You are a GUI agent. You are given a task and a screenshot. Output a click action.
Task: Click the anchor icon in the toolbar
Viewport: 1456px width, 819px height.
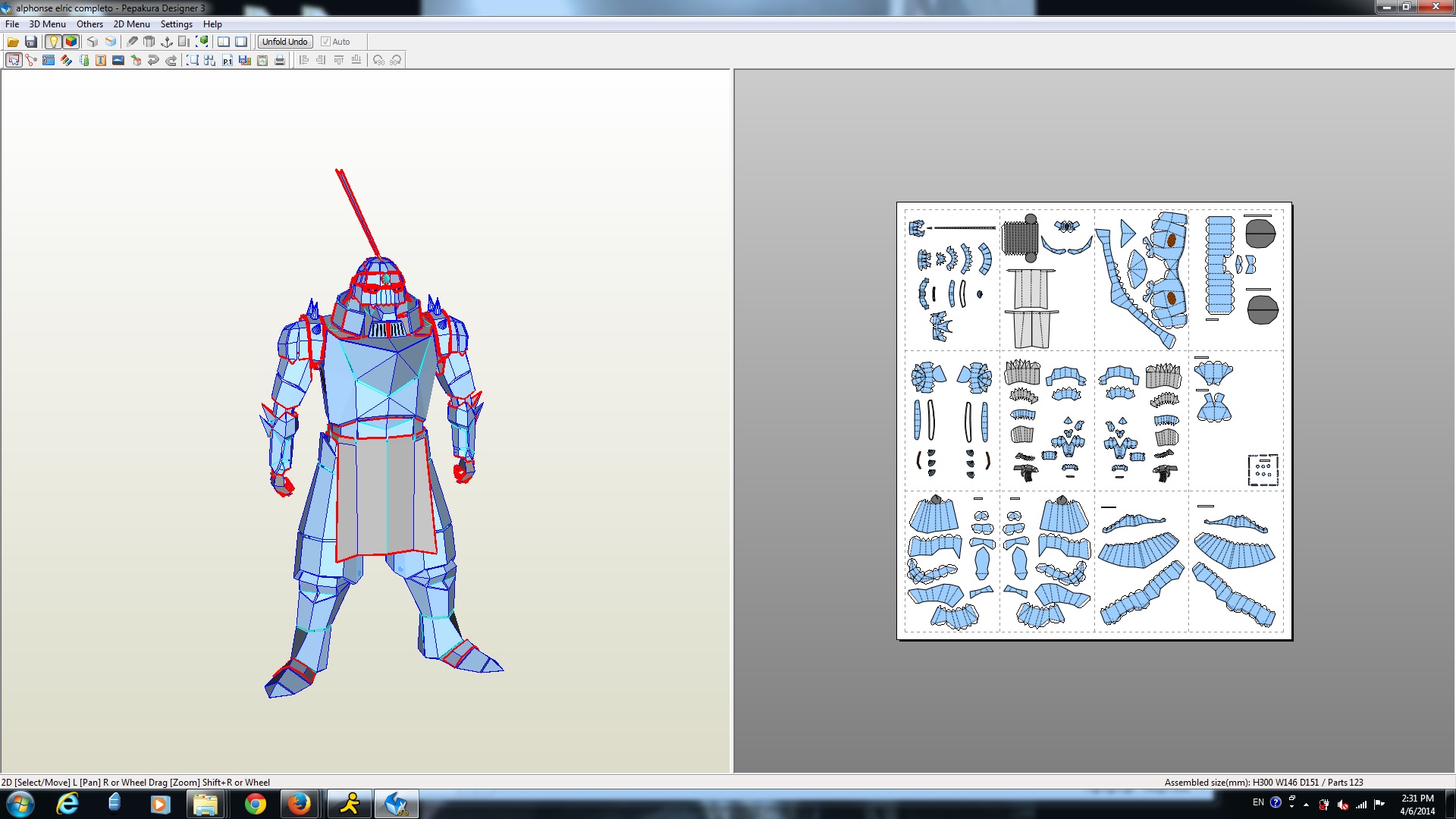(167, 42)
